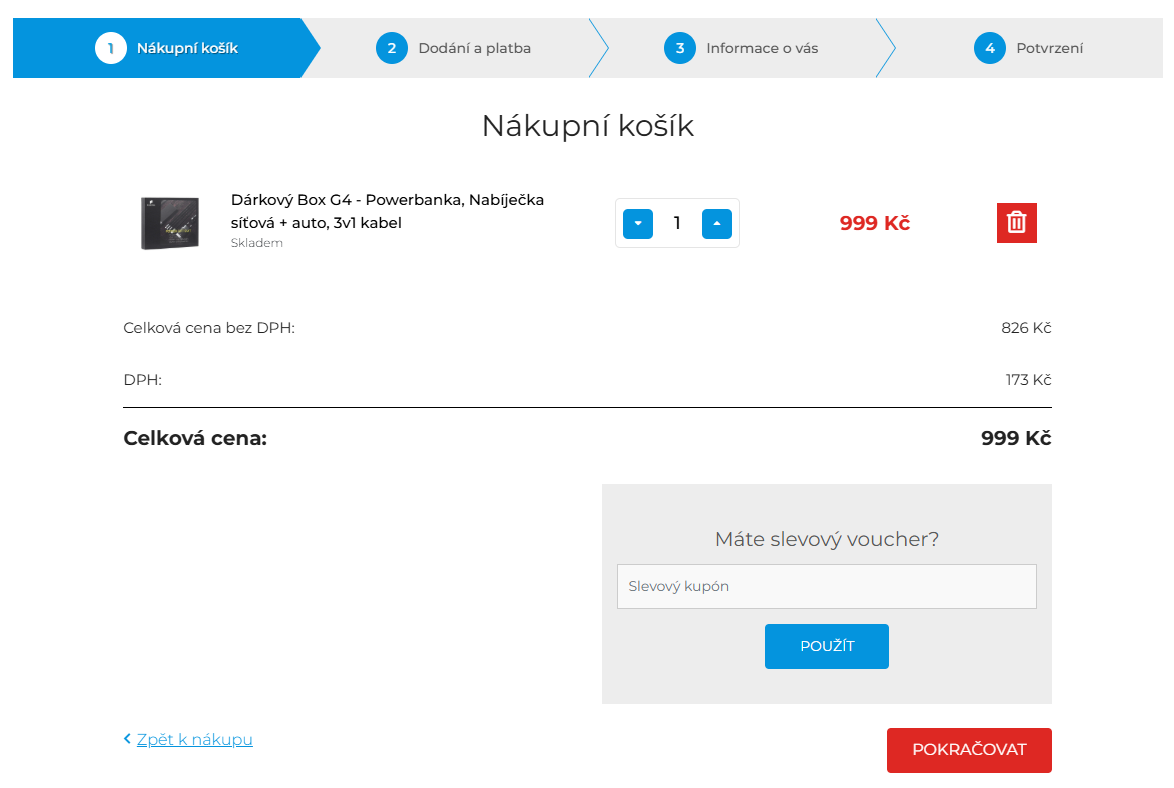The width and height of the screenshot is (1174, 788).
Task: Click the number 1 step circle
Action: pos(110,48)
